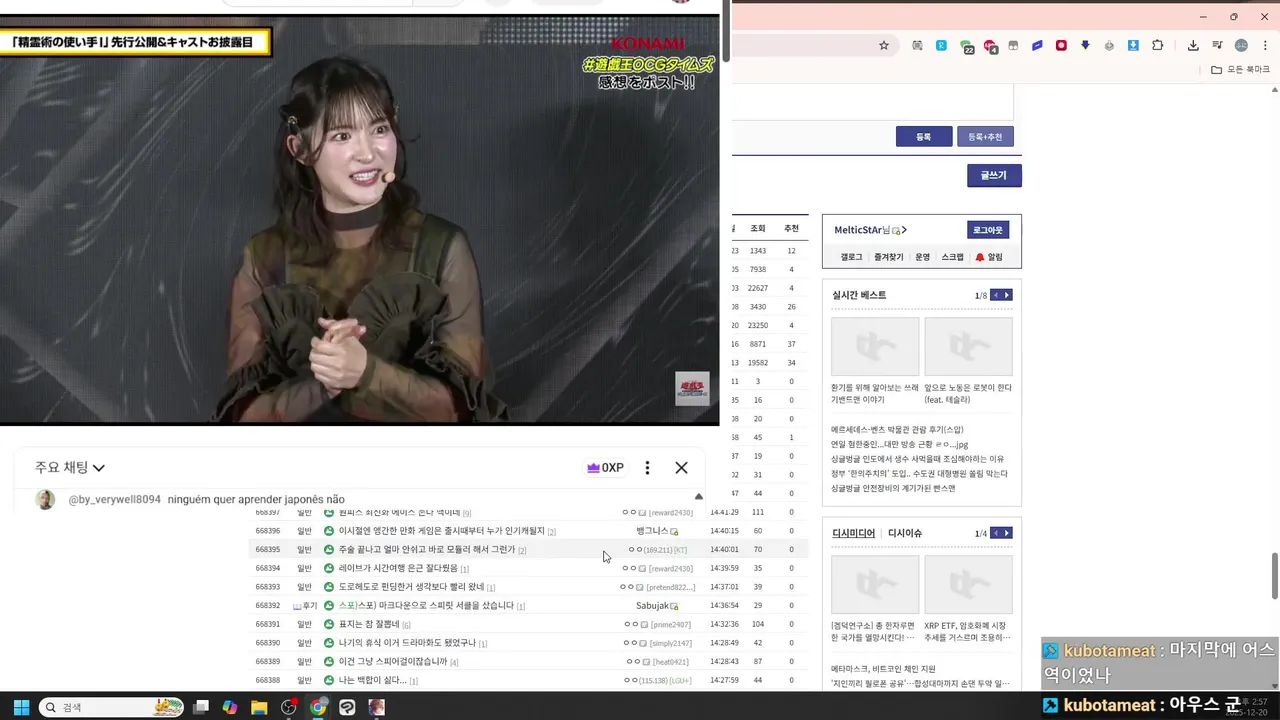The height and width of the screenshot is (720, 1280).
Task: Click the 등록 submit button
Action: [923, 137]
